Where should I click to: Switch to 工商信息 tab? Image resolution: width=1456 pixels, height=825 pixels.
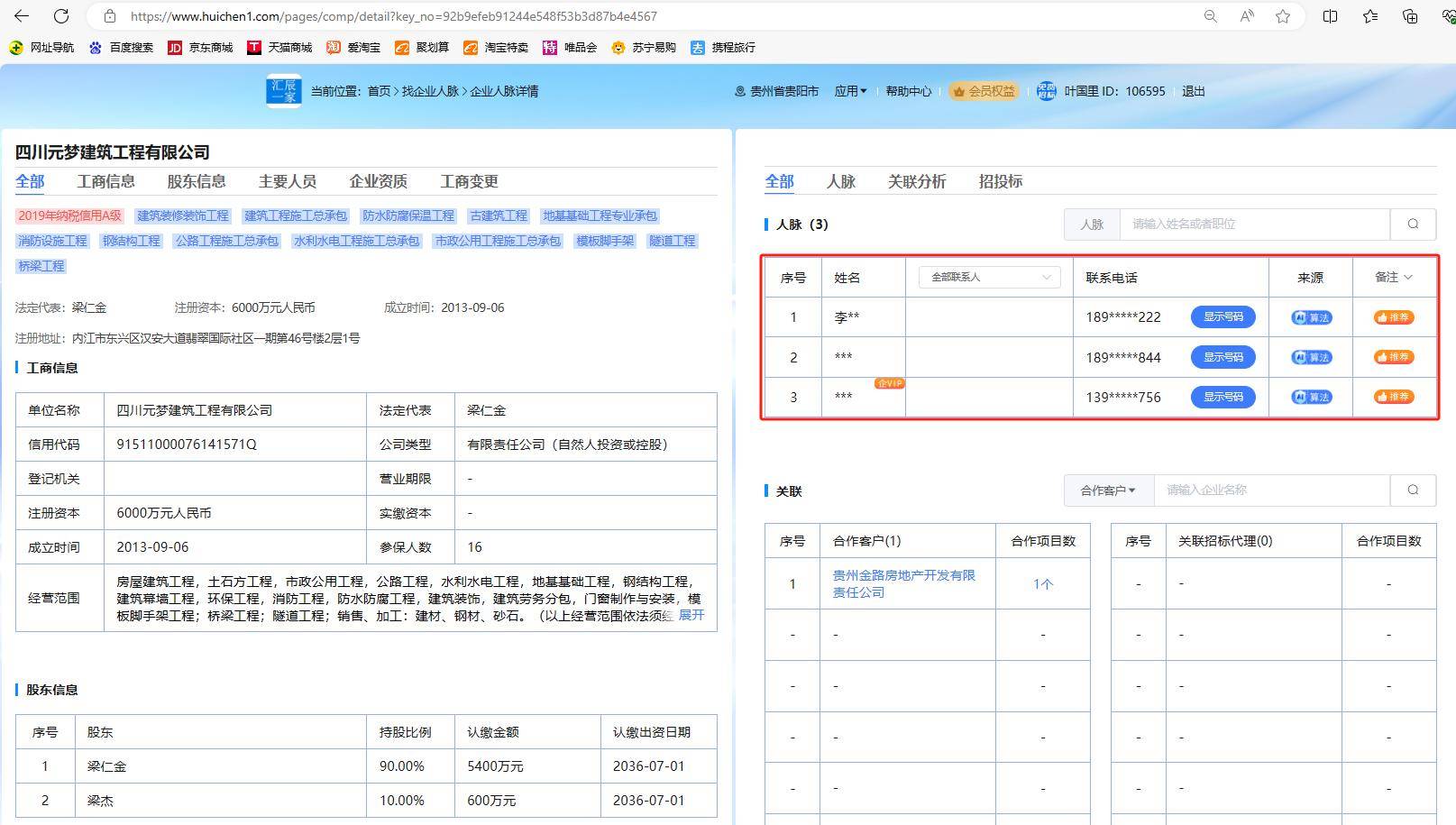[105, 181]
